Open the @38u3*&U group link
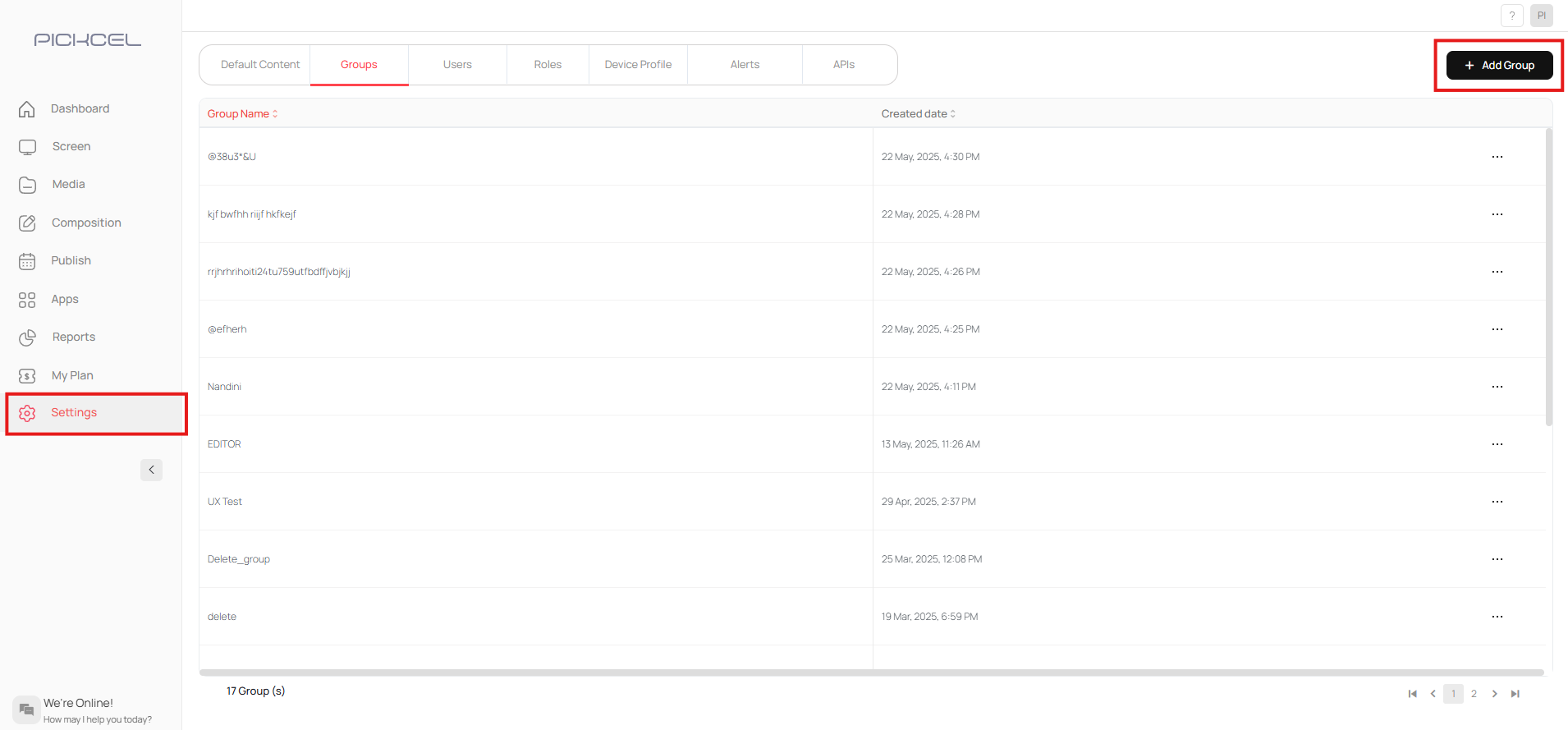Screen dimensions: 1568x730 (x=232, y=157)
